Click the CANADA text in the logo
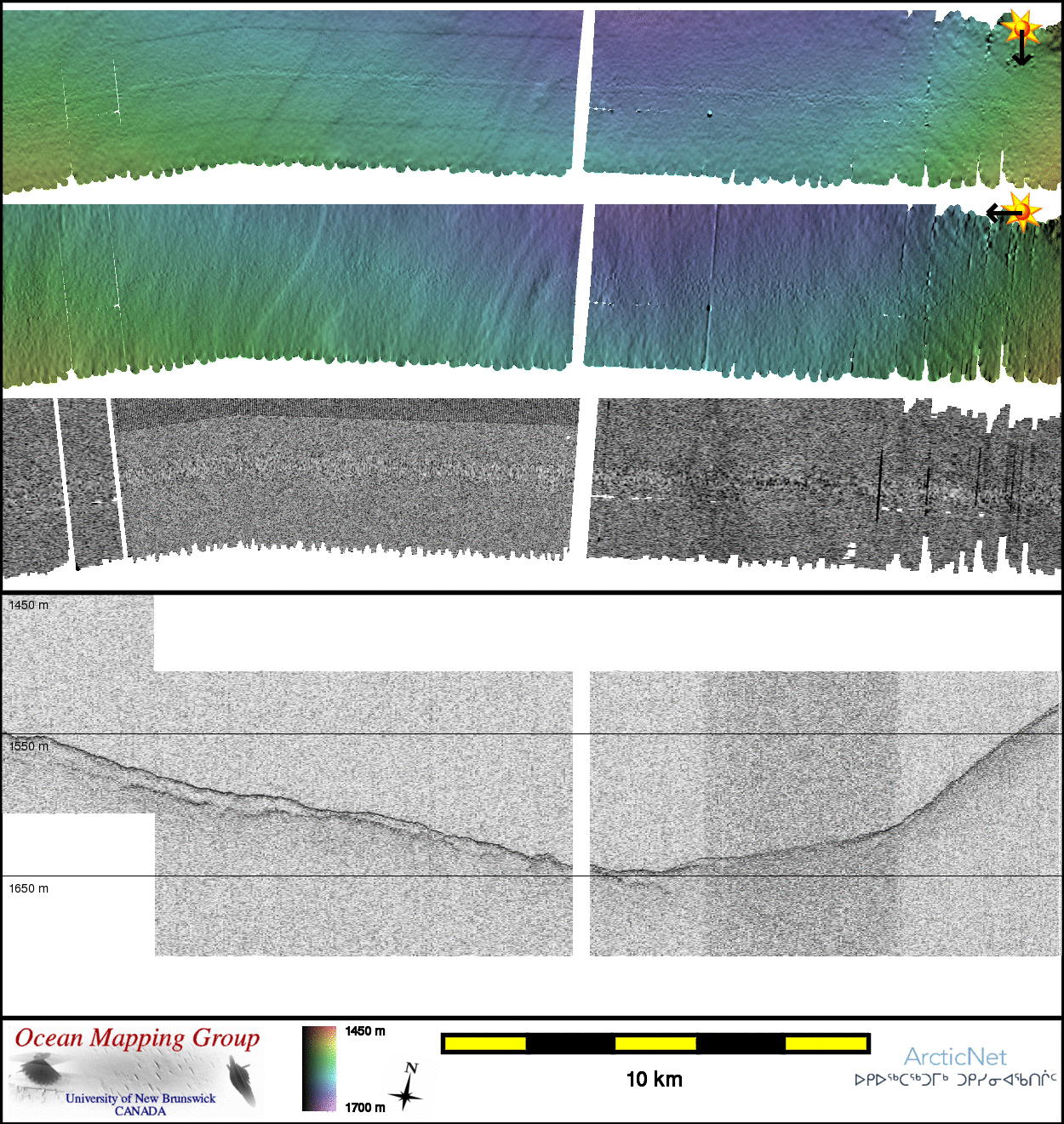Screen dimensions: 1064x1124 pyautogui.click(x=140, y=1110)
